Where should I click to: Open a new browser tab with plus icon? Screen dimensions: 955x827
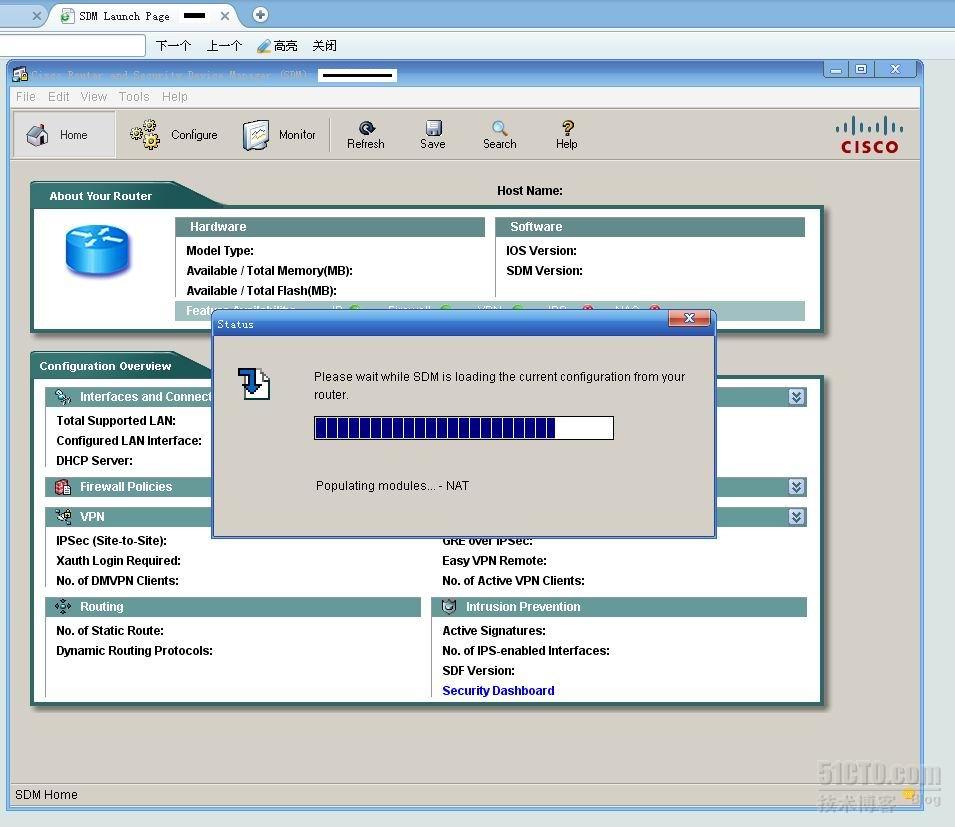point(260,15)
